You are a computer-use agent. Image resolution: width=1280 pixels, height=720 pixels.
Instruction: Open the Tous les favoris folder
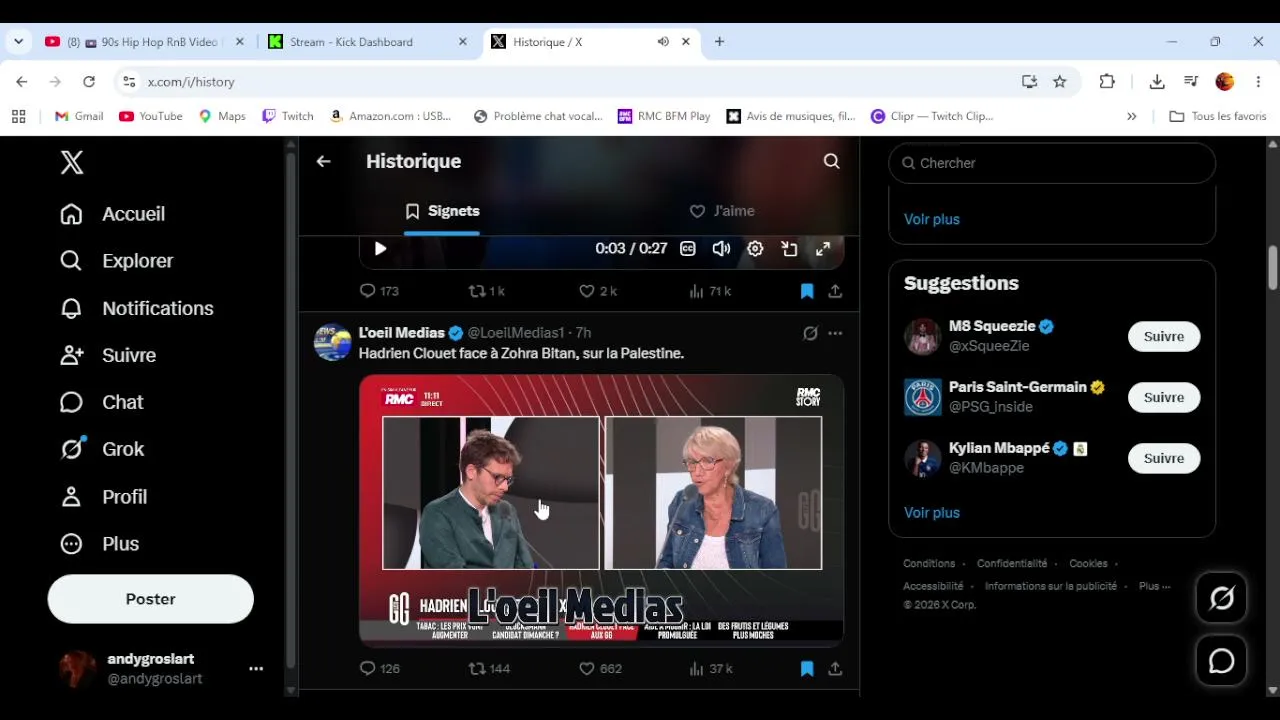click(x=1218, y=116)
